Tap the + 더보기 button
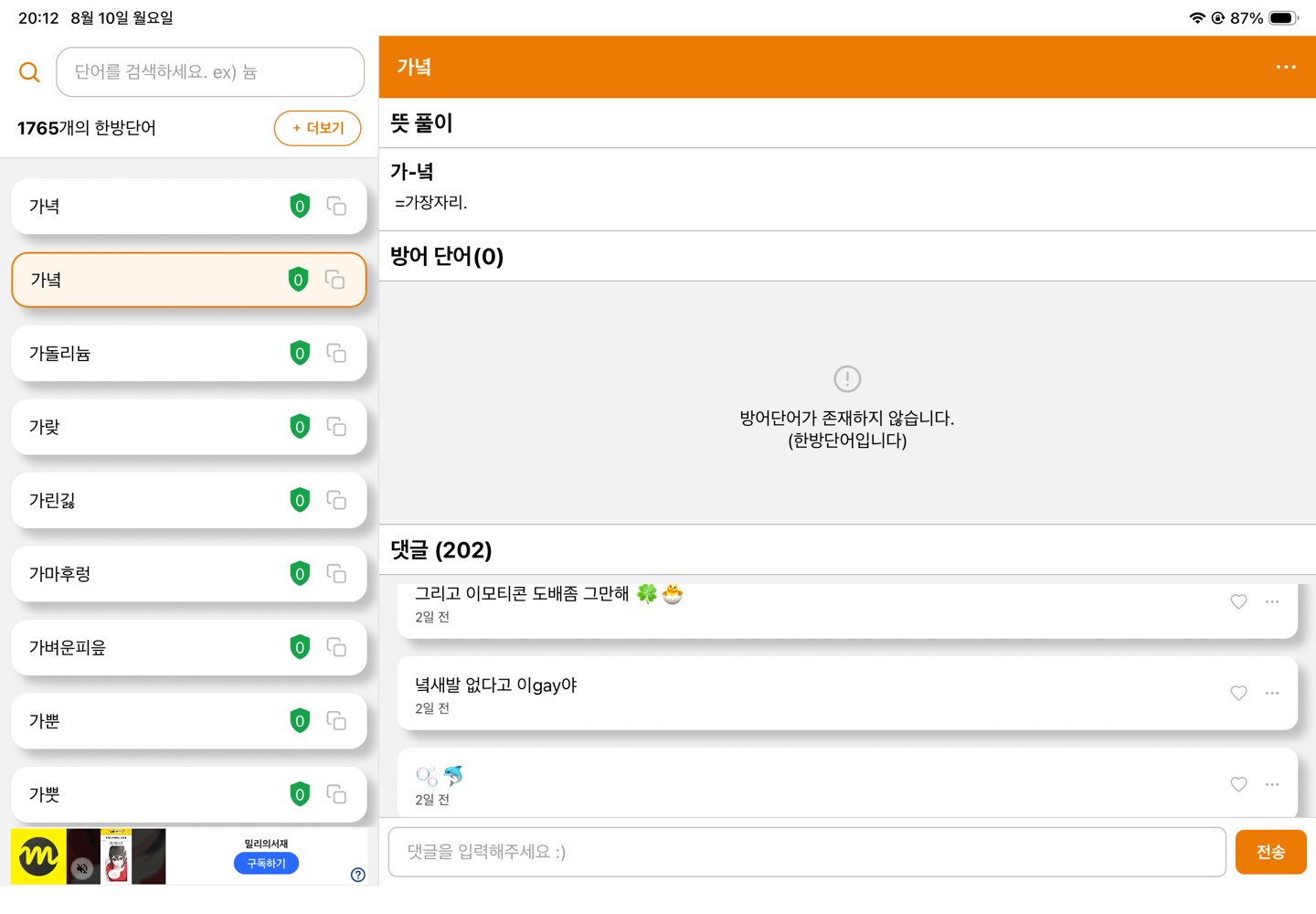 pos(317,128)
